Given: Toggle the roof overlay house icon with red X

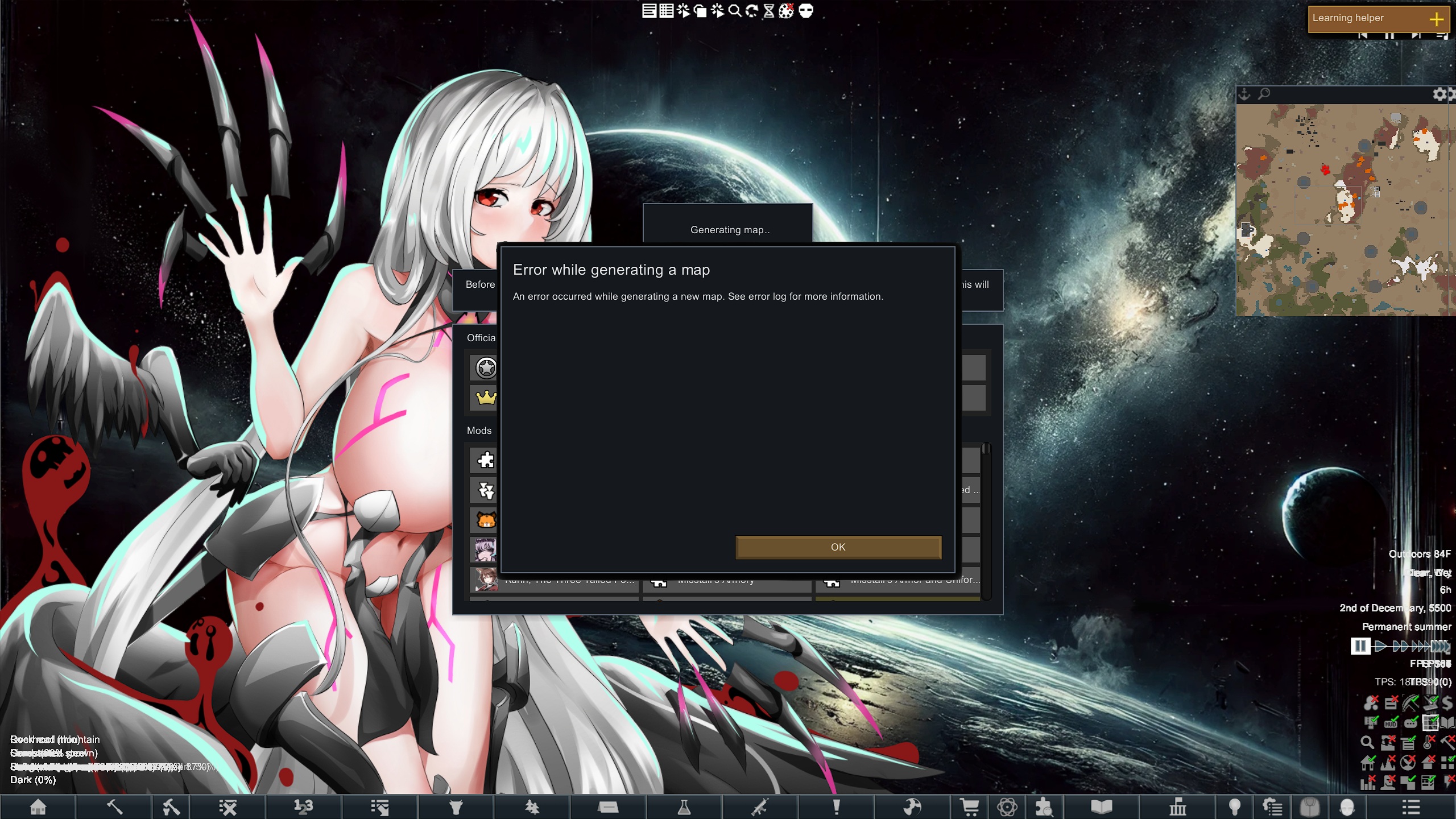Looking at the screenshot, I should [x=1428, y=763].
